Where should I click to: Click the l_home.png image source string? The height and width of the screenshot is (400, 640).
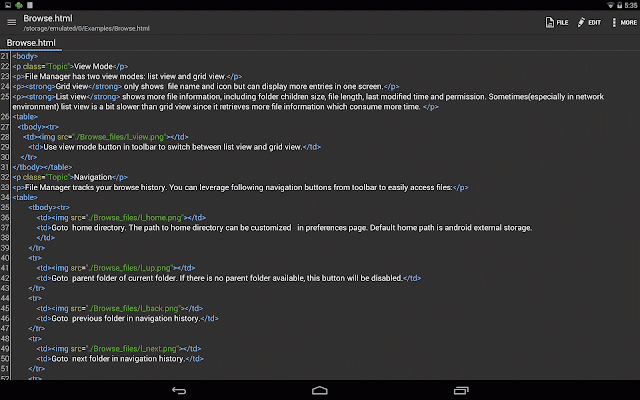pyautogui.click(x=135, y=218)
